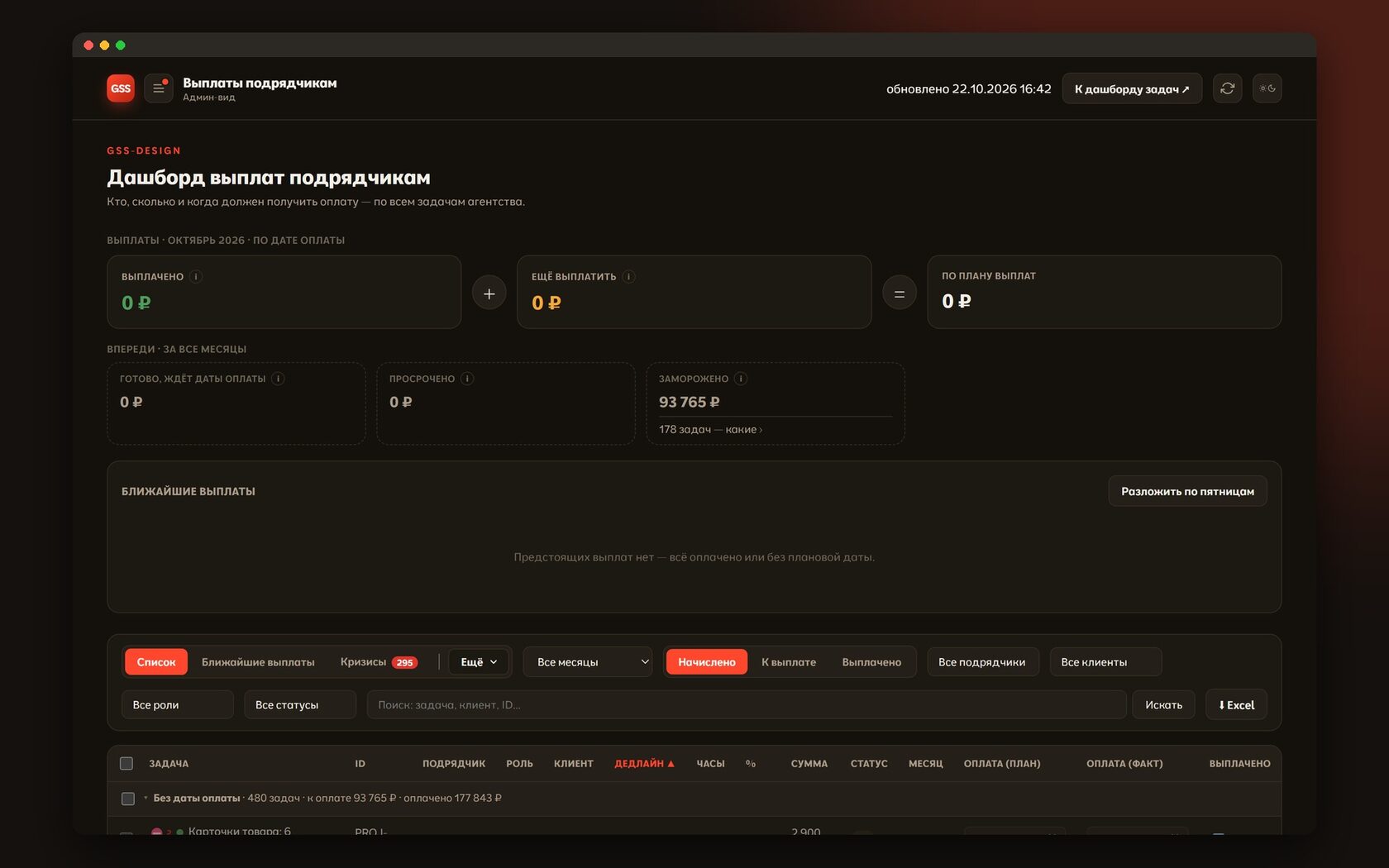
Task: Switch to the Кризисы tab
Action: pos(379,662)
